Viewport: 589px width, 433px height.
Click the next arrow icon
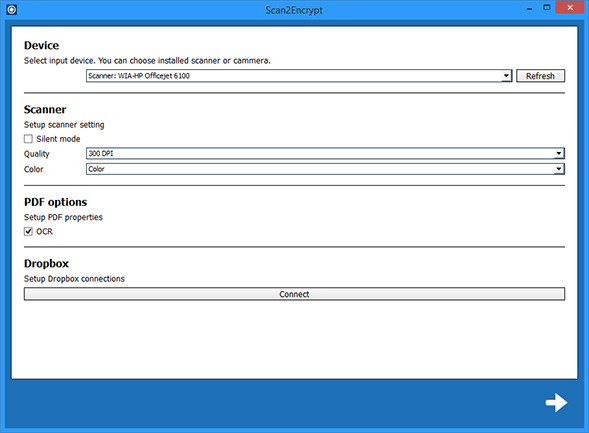pos(556,403)
